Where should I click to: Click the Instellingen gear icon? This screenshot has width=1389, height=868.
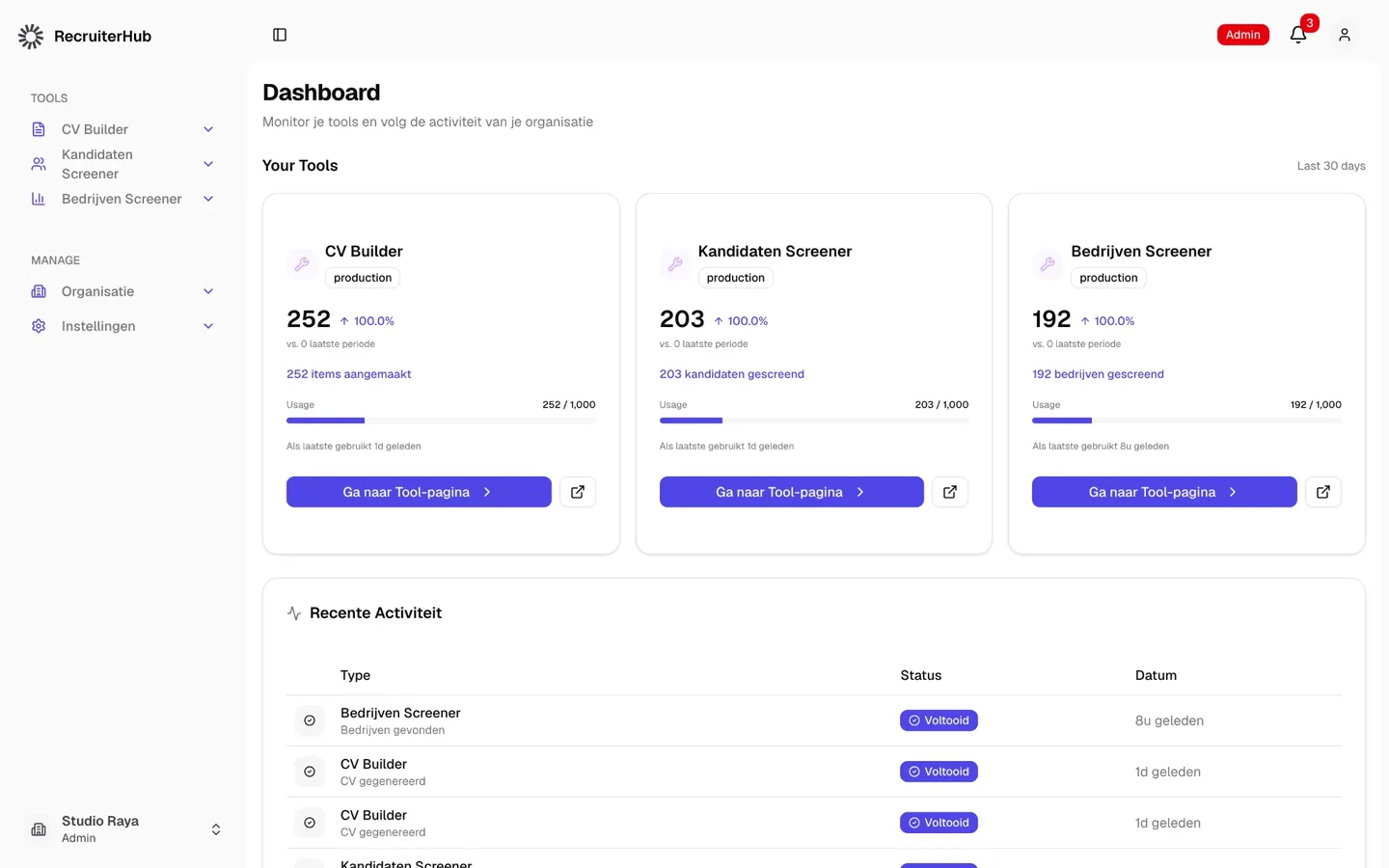39,326
